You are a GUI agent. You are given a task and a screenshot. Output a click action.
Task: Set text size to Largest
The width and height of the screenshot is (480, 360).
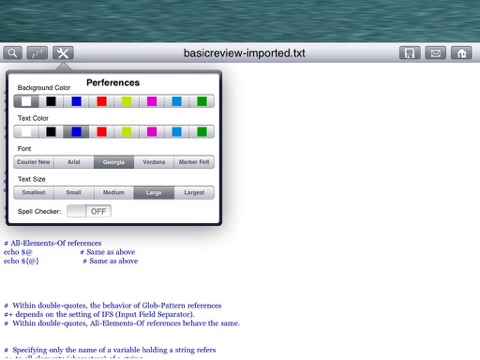[194, 192]
